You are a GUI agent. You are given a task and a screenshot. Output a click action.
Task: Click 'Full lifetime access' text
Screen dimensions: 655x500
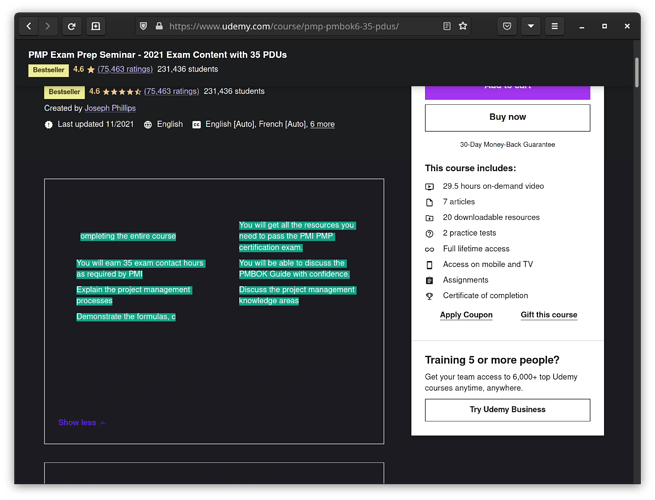[x=476, y=249]
